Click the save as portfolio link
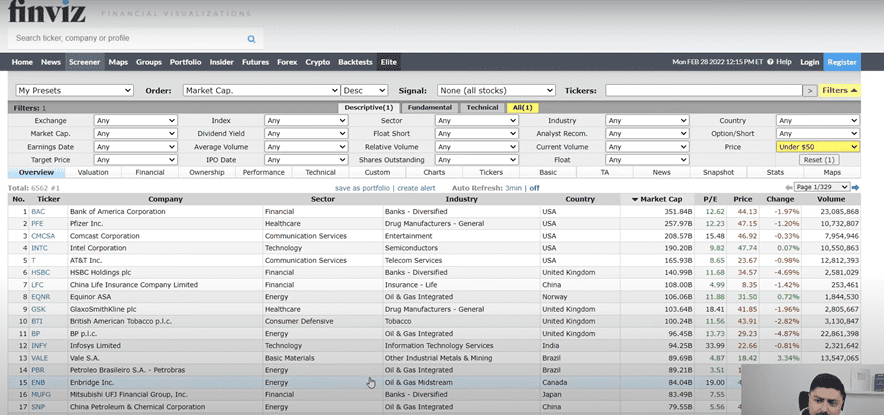The width and height of the screenshot is (884, 415). [362, 188]
